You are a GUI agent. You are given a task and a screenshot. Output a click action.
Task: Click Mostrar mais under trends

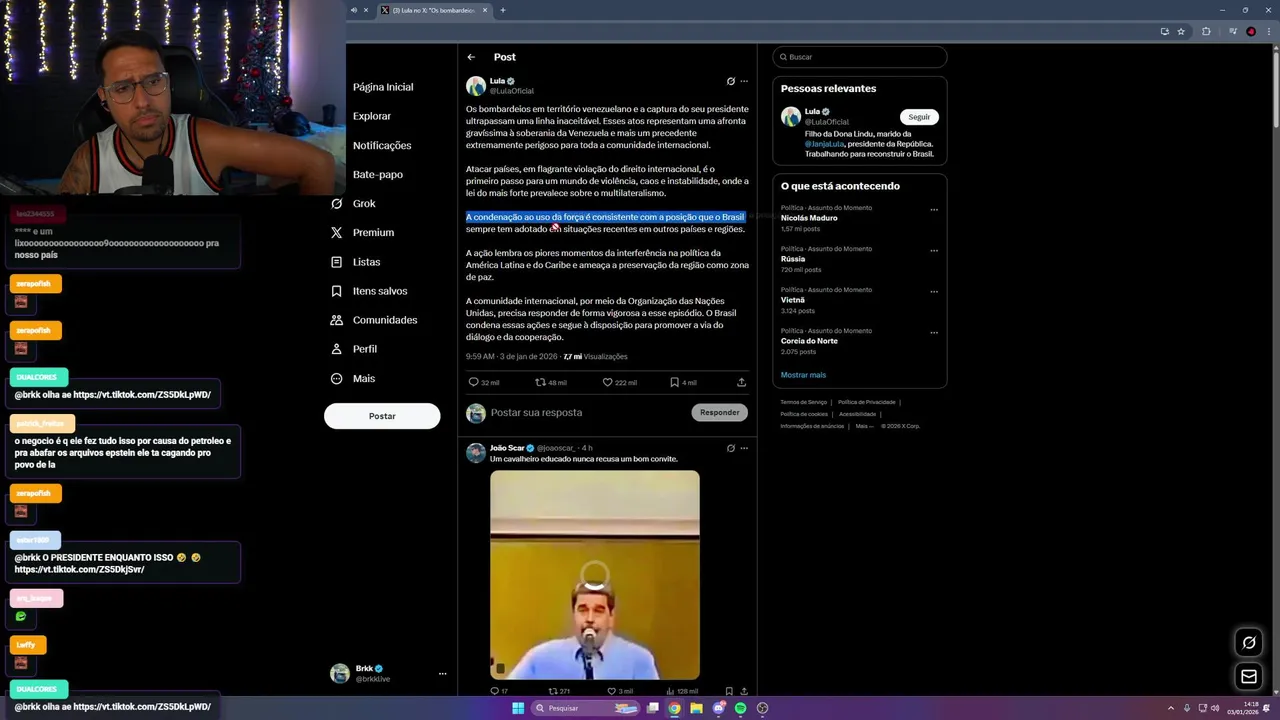click(803, 375)
